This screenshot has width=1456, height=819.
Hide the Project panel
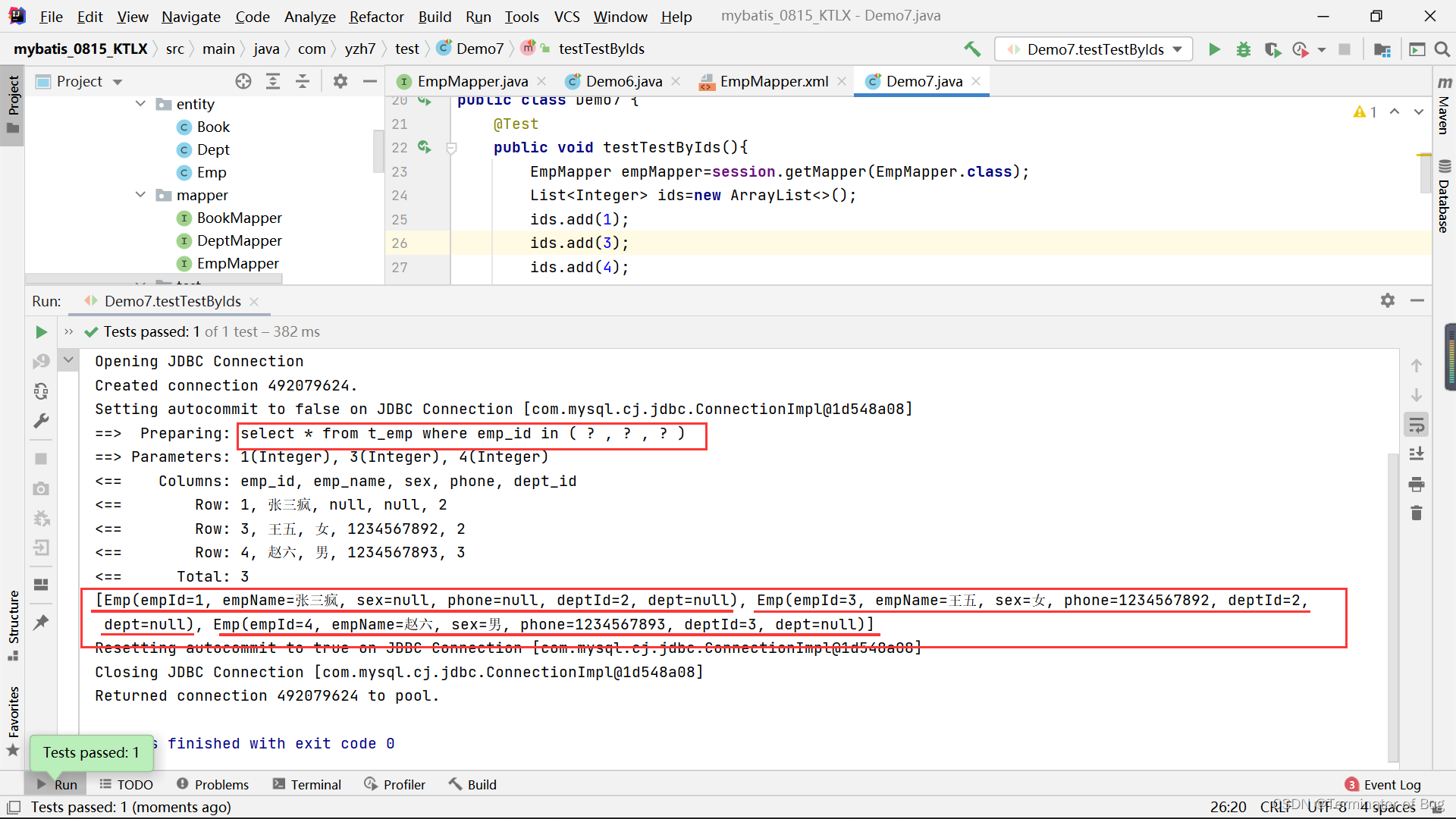point(370,81)
